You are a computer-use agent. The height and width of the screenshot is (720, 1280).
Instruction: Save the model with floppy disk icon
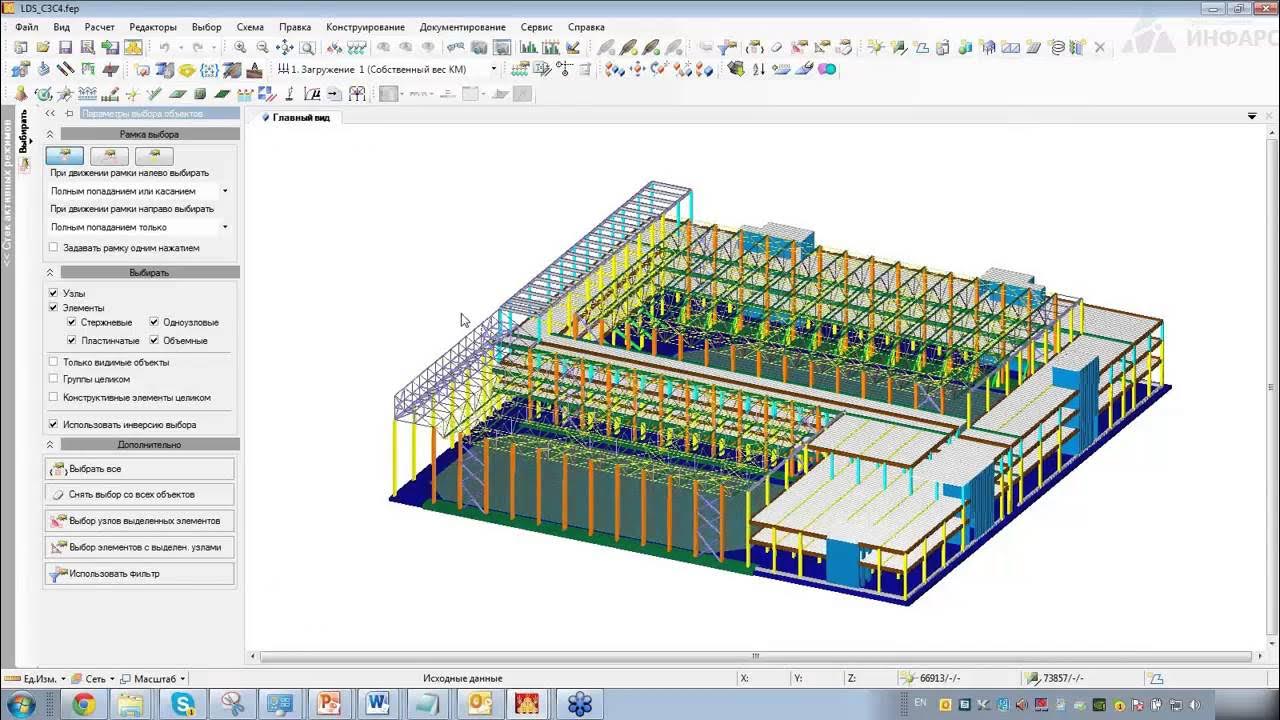coord(65,47)
